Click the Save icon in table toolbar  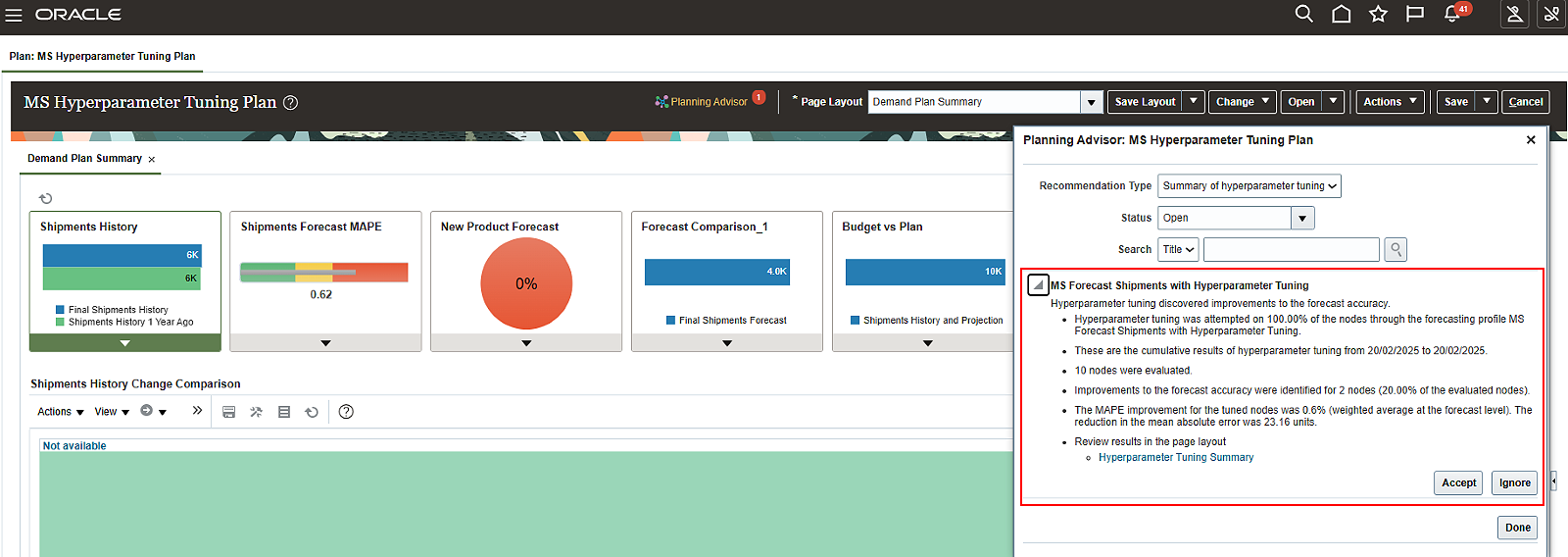[x=228, y=412]
